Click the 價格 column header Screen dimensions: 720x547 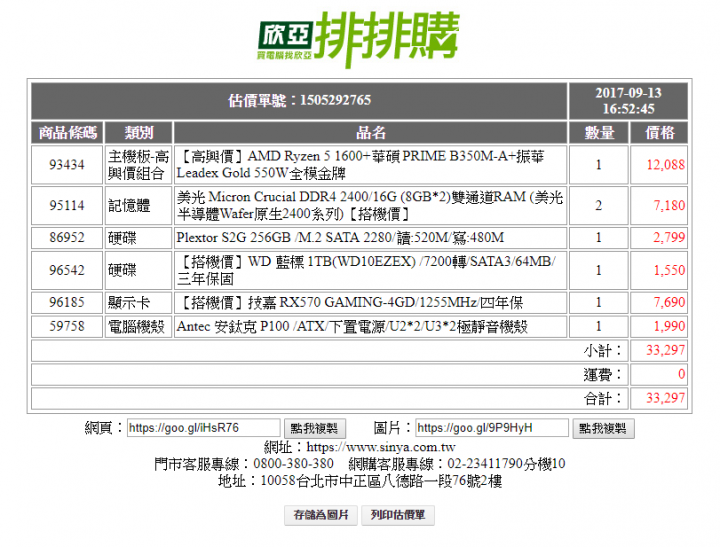pos(659,133)
